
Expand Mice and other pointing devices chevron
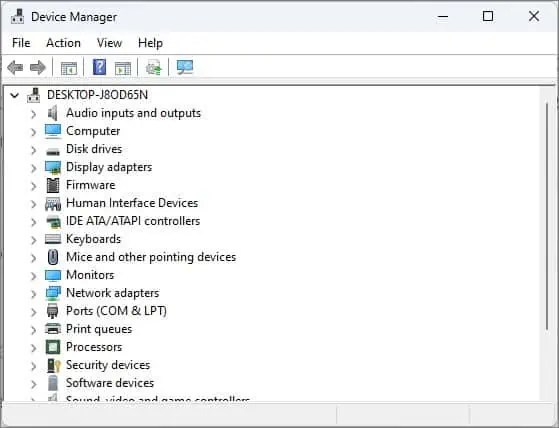[x=33, y=258]
